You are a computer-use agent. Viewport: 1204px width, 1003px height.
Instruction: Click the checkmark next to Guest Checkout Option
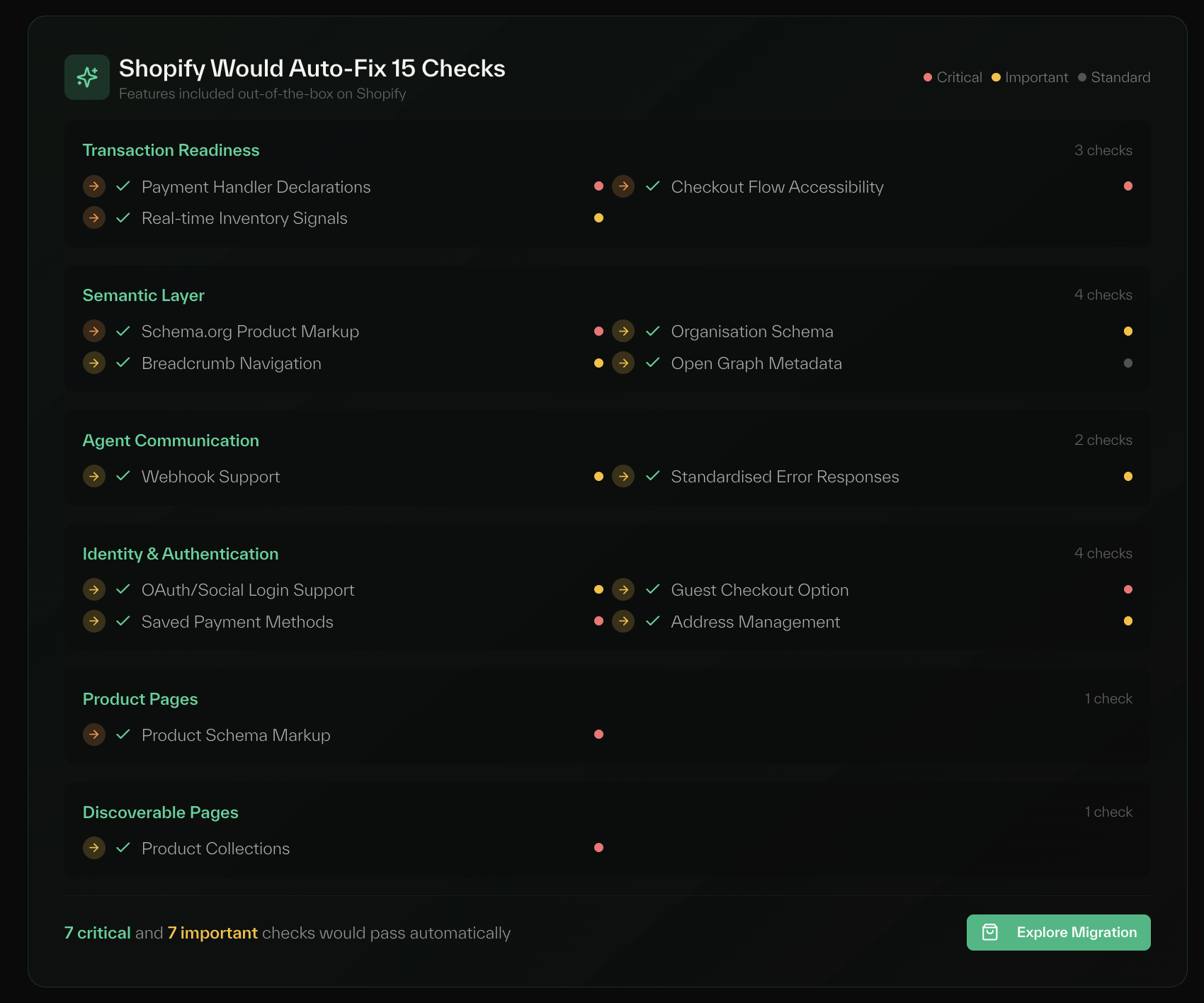652,589
